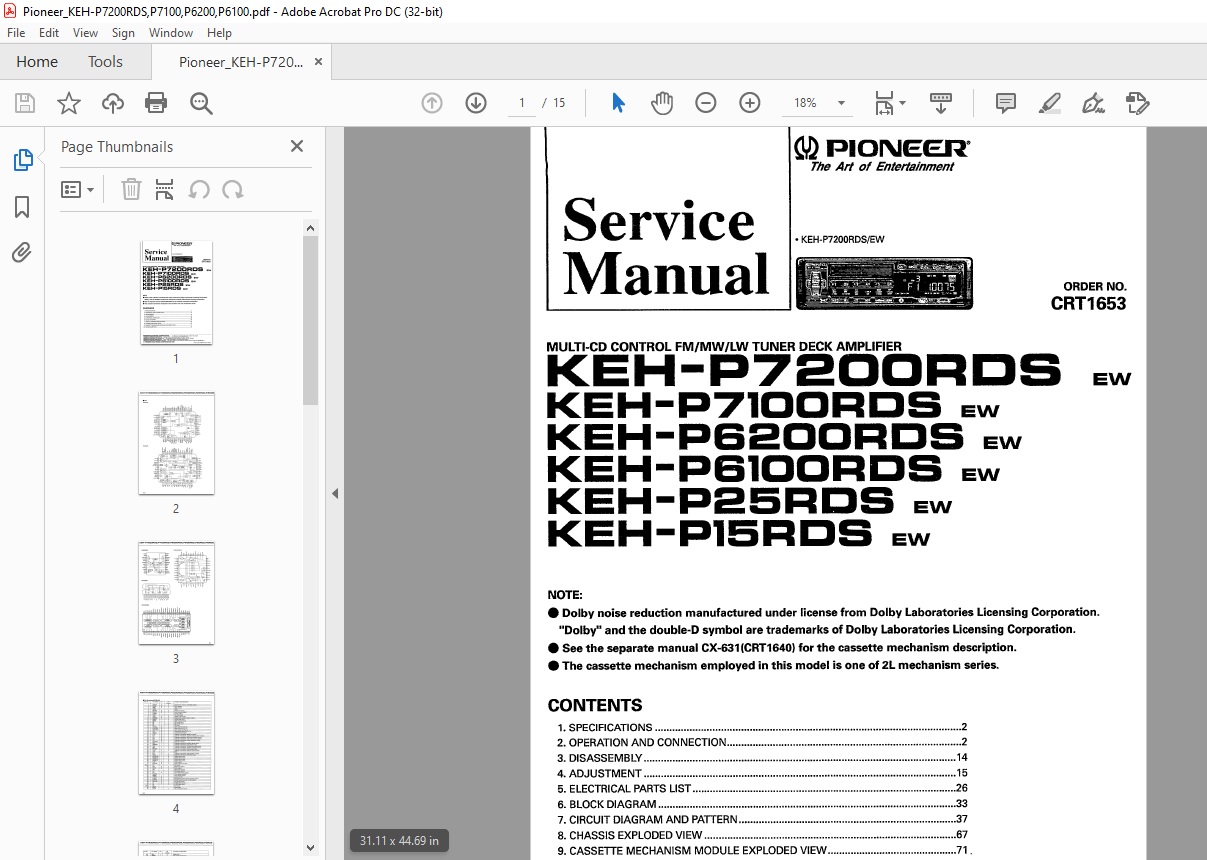Viewport: 1207px width, 860px height.
Task: Rotate page clockwise
Action: 233,189
